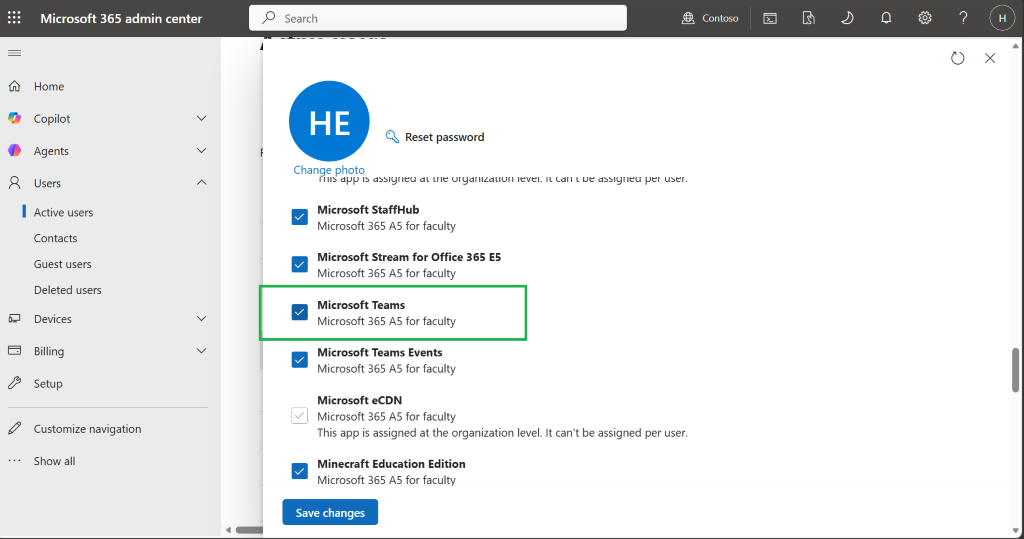
Task: Select Deleted users in the sidebar
Action: click(68, 289)
